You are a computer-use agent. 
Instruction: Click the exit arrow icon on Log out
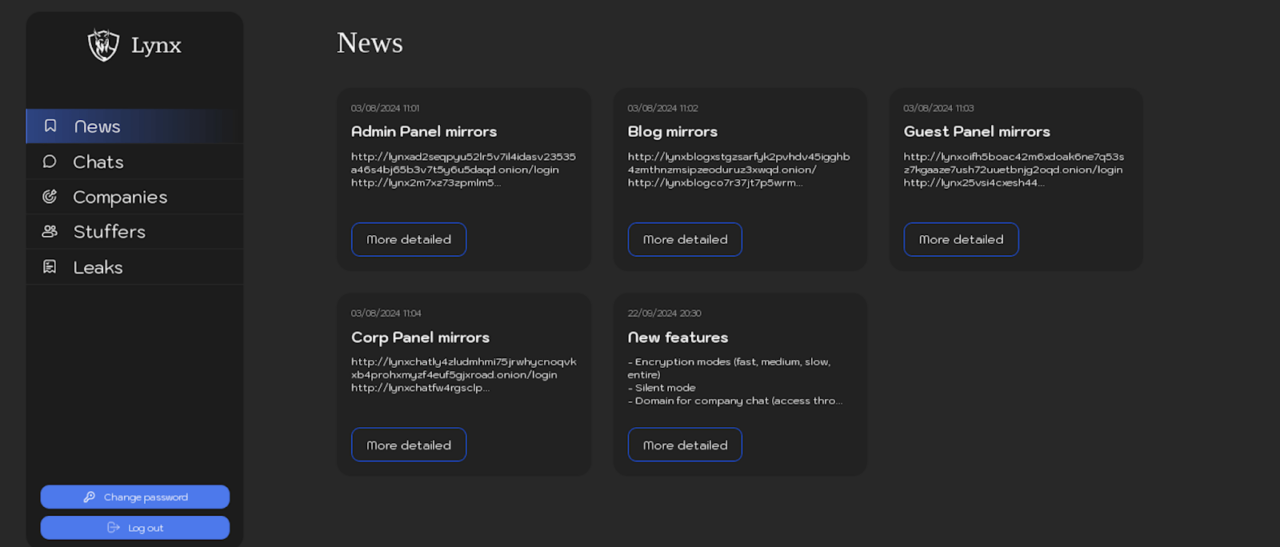point(113,528)
